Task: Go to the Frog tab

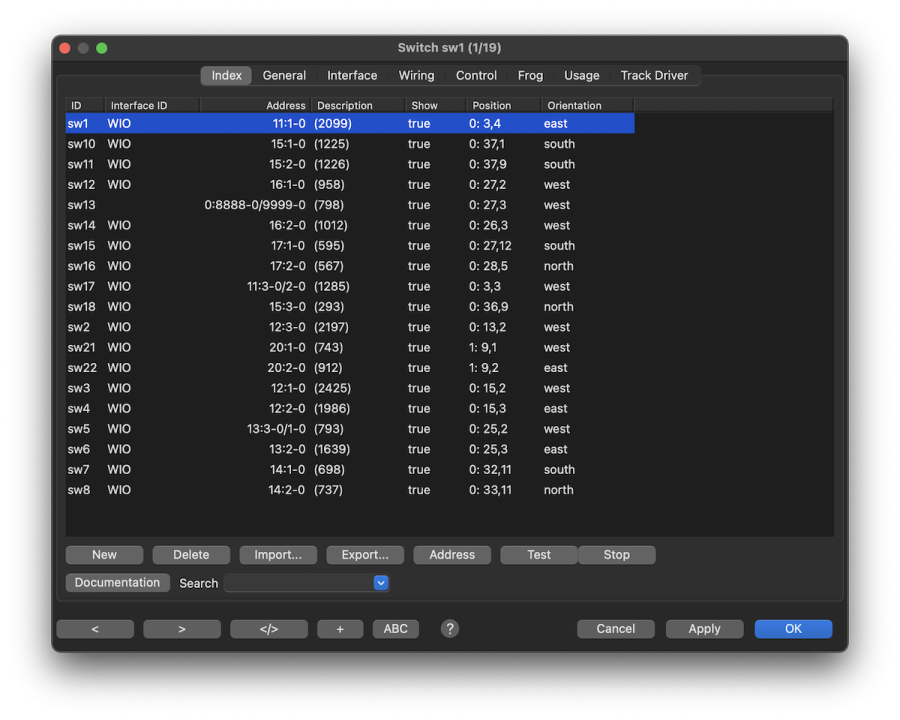Action: click(x=530, y=76)
